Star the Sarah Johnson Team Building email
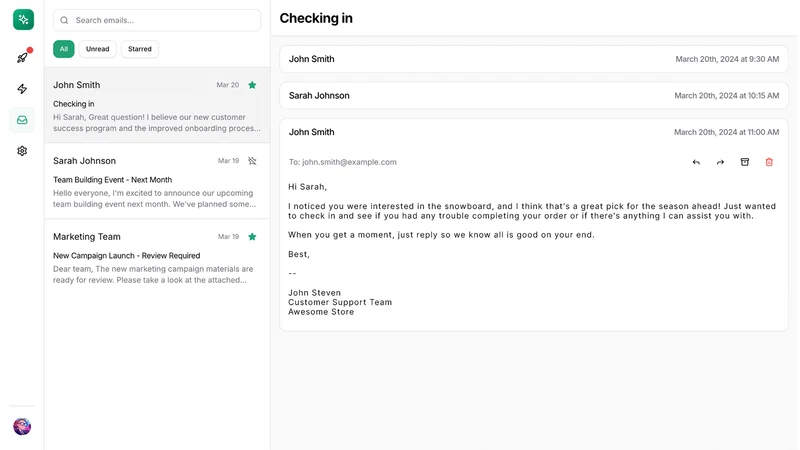 coord(252,161)
